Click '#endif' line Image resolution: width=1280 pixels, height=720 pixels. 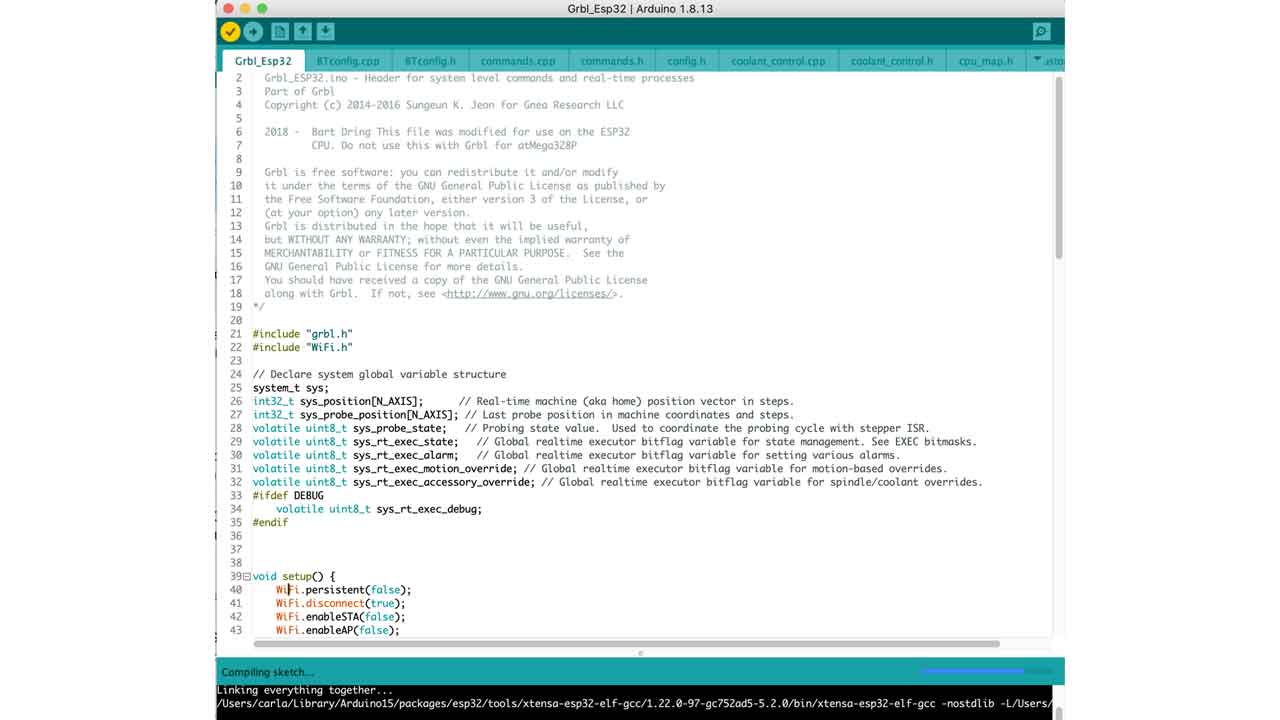coord(270,523)
